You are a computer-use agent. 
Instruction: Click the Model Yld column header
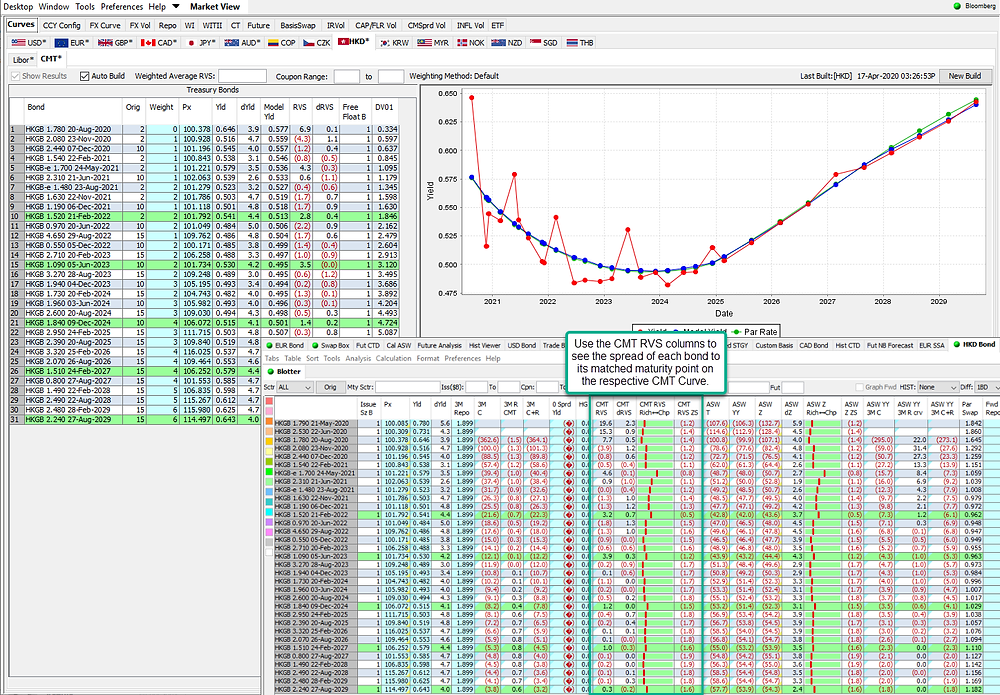tap(274, 112)
